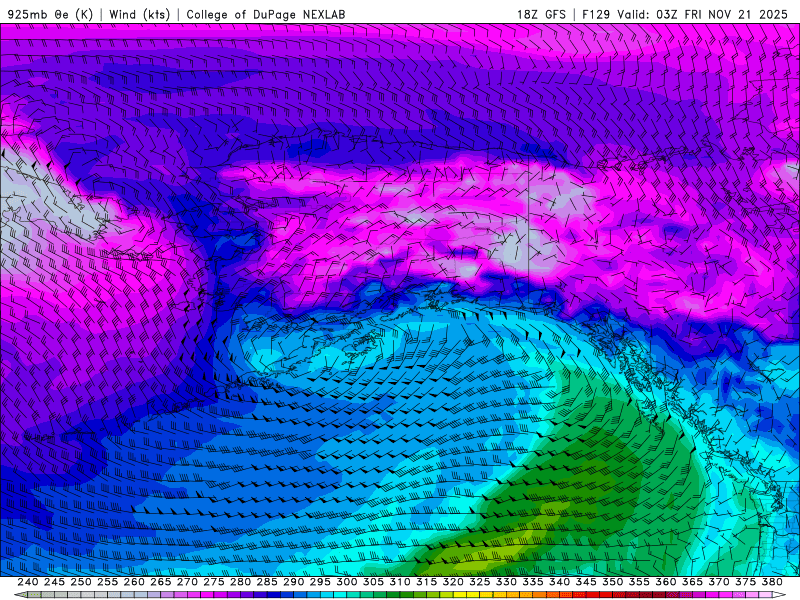The height and width of the screenshot is (600, 800).
Task: Select the 260 value on the color scale
Action: tap(134, 582)
